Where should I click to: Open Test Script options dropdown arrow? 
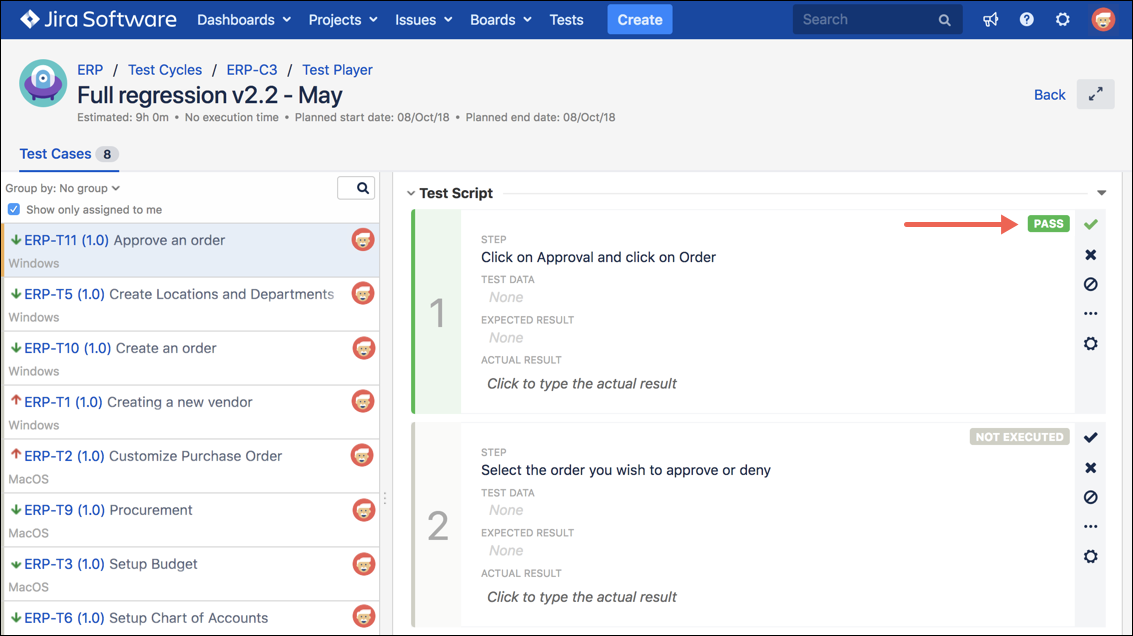coord(1101,193)
